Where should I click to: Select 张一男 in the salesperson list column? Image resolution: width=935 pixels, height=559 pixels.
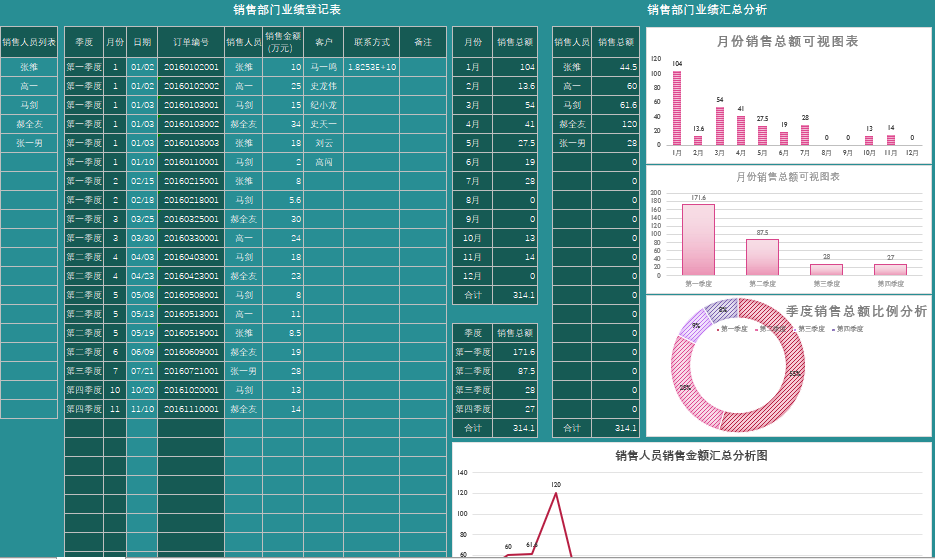tap(29, 143)
